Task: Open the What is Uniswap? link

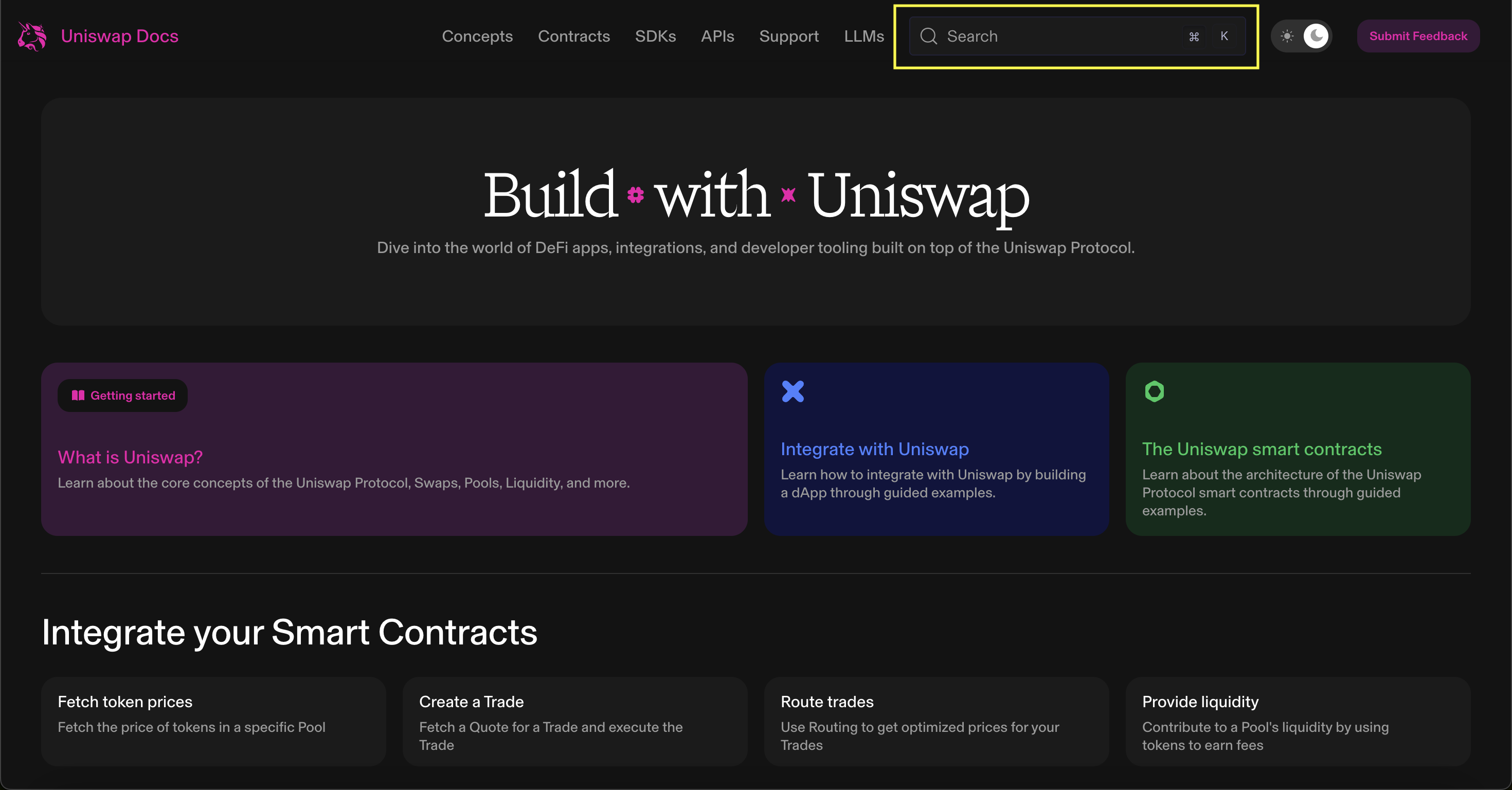Action: click(x=130, y=457)
